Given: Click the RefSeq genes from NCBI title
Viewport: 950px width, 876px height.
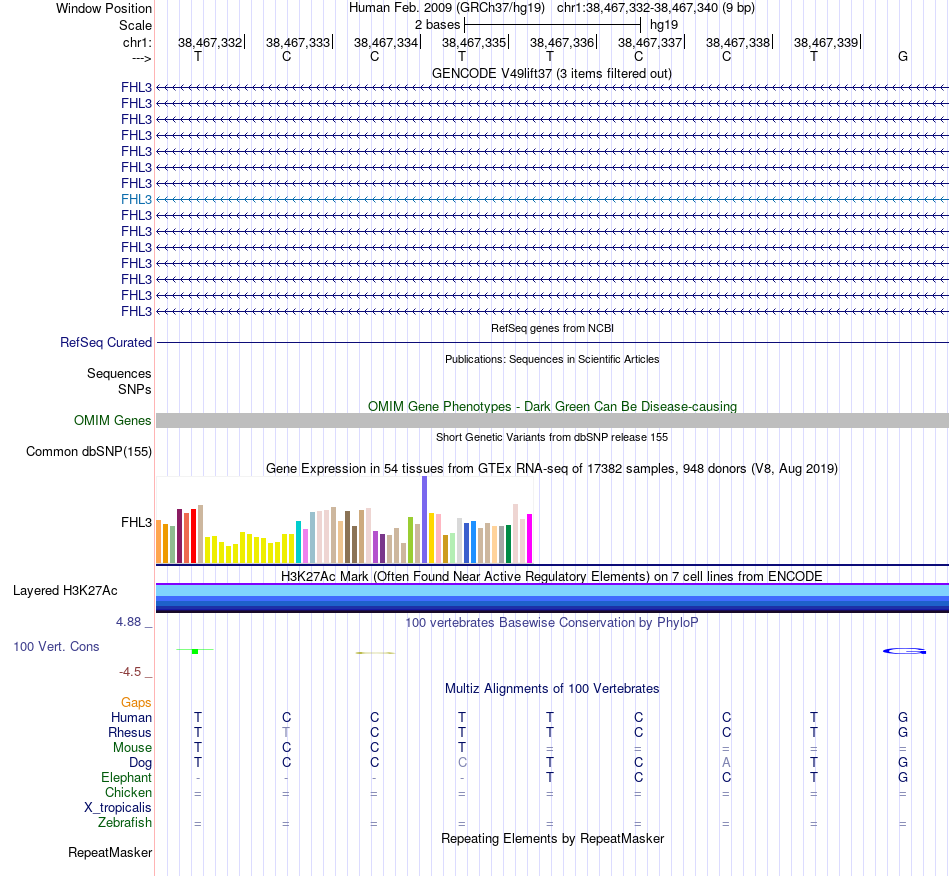Looking at the screenshot, I should pos(552,328).
